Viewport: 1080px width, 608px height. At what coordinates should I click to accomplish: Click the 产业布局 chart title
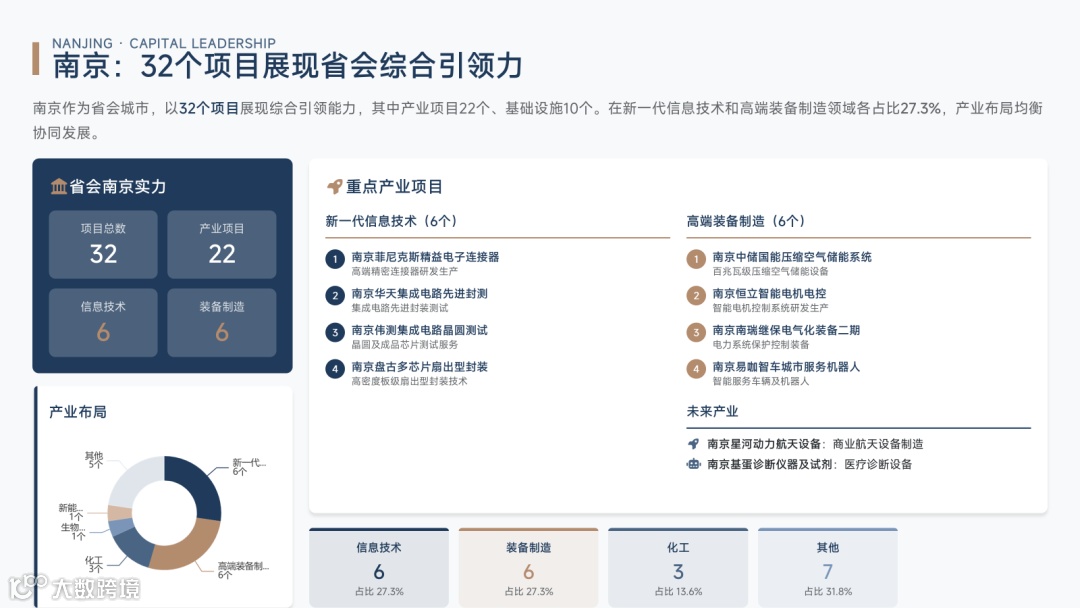tap(78, 412)
